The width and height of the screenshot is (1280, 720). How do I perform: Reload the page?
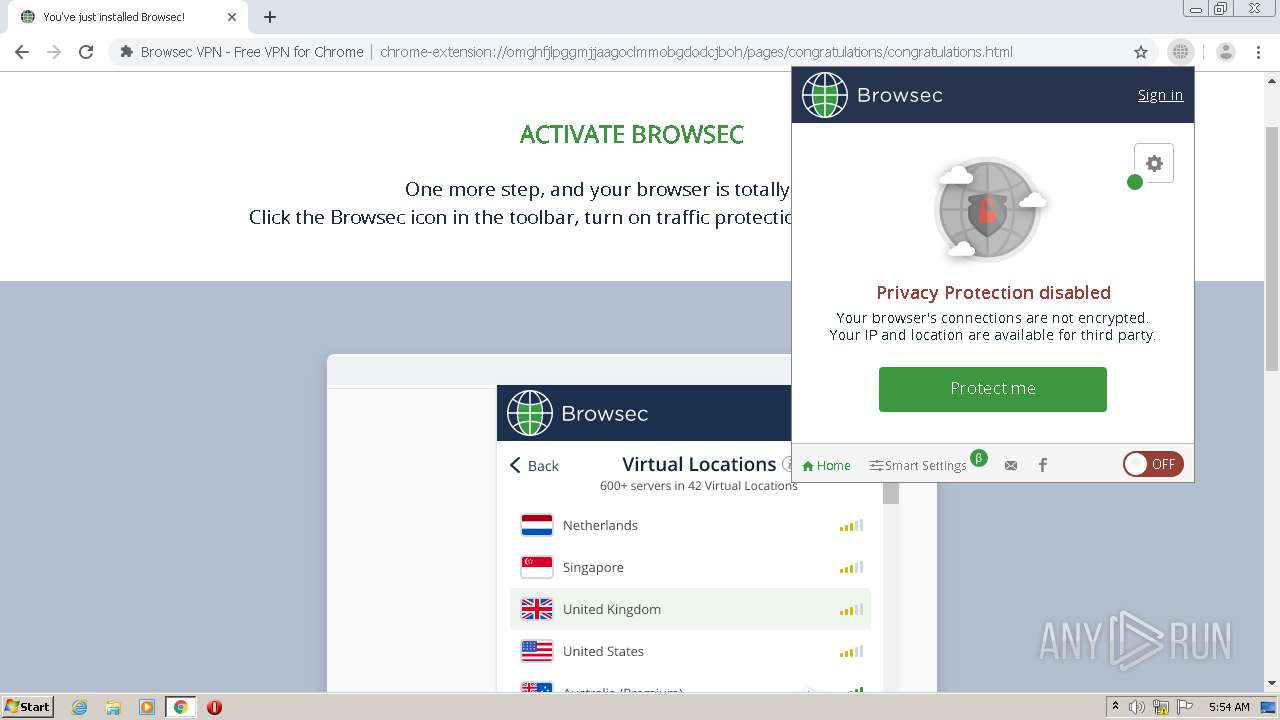tap(86, 52)
